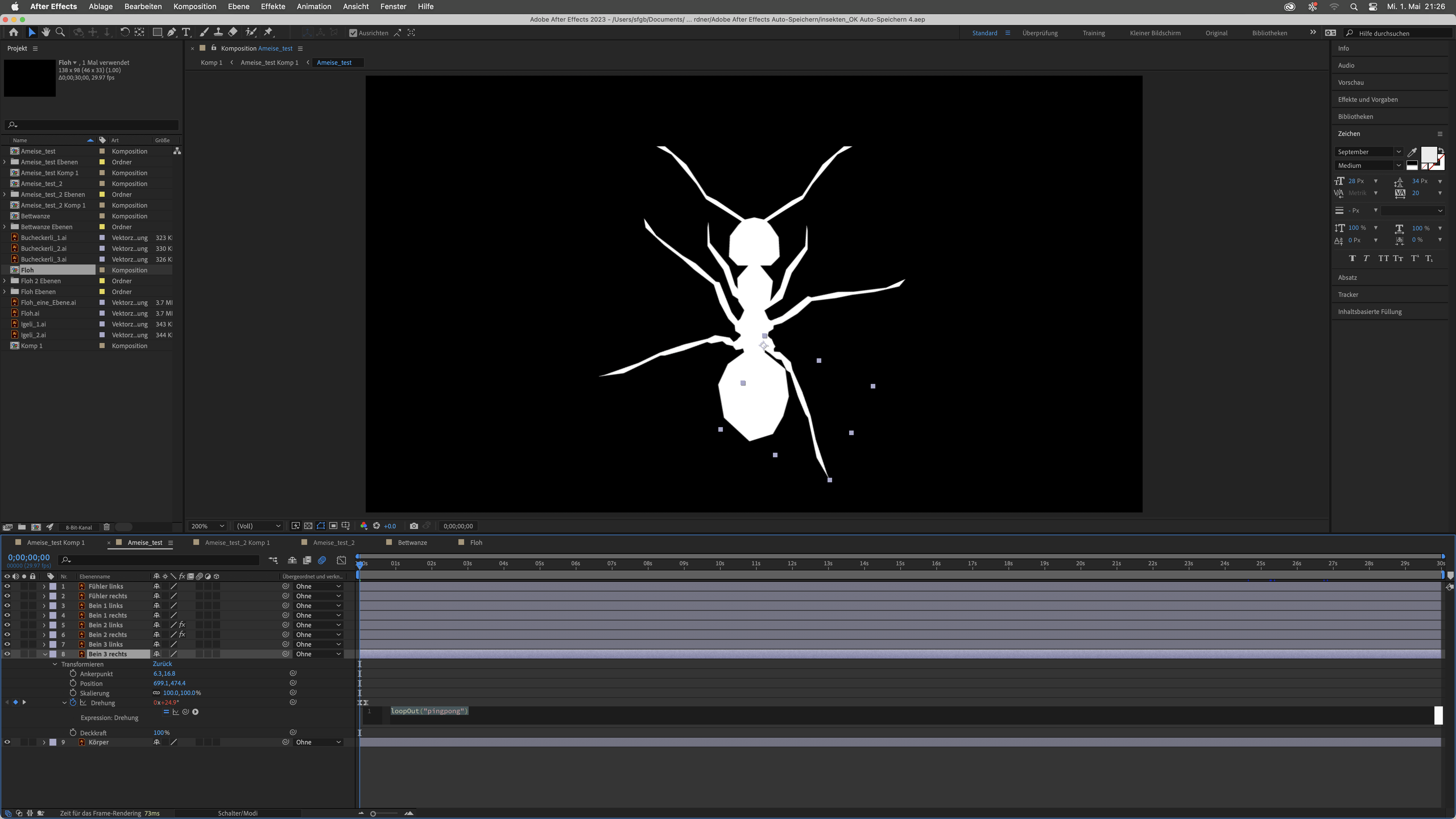Open the (Voll) resolution dropdown
This screenshot has width=1456, height=819.
[x=258, y=526]
